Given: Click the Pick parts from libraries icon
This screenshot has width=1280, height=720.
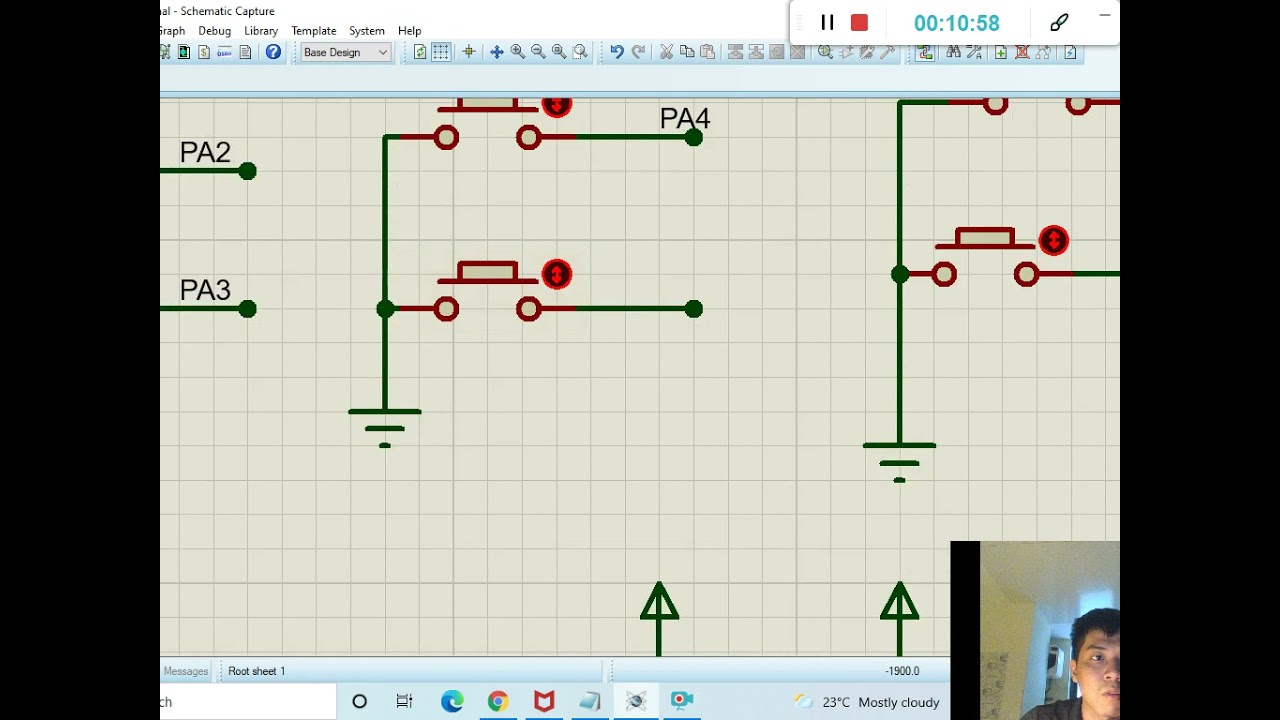Looking at the screenshot, I should click(825, 52).
